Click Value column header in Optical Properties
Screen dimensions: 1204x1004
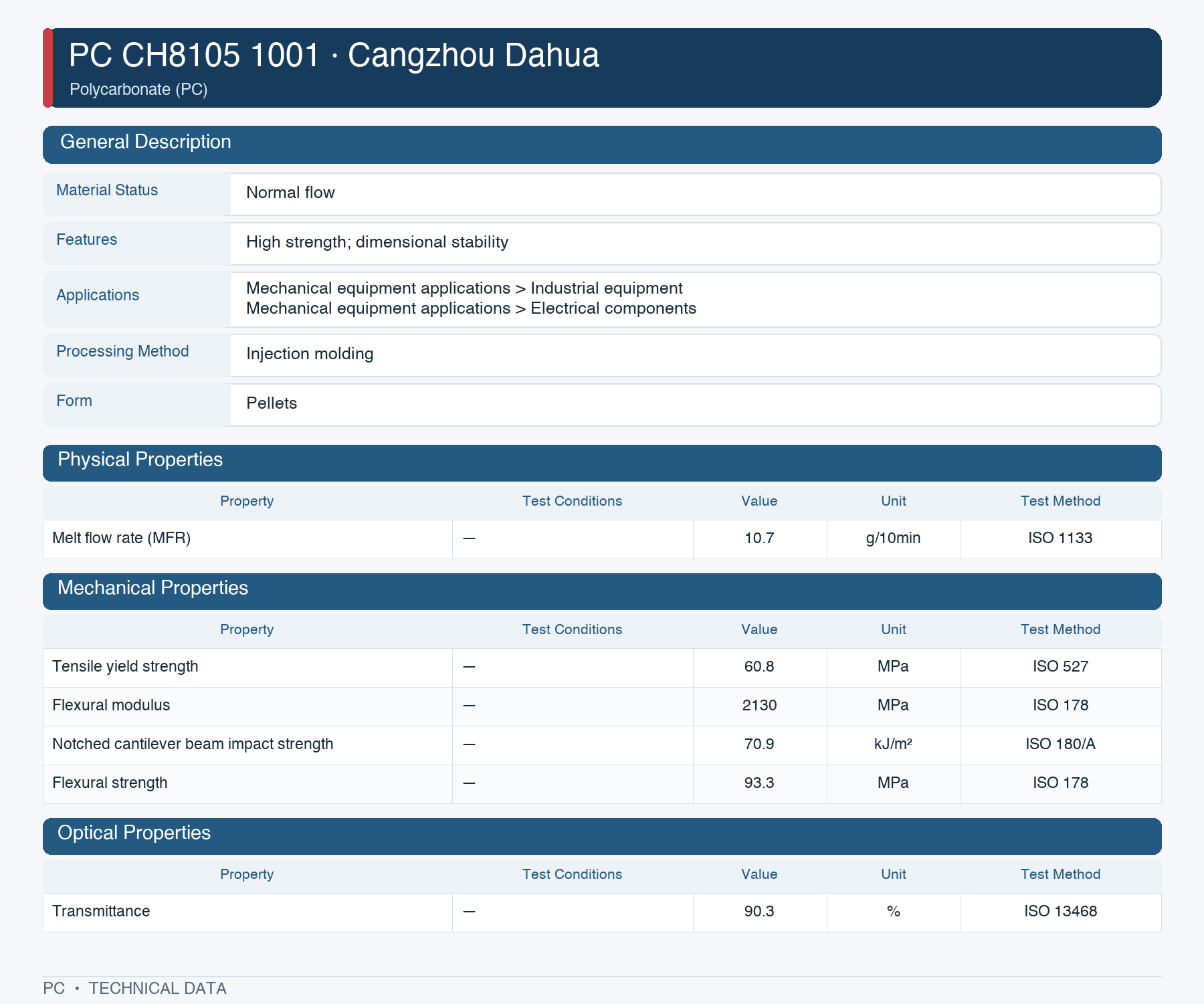pos(759,874)
